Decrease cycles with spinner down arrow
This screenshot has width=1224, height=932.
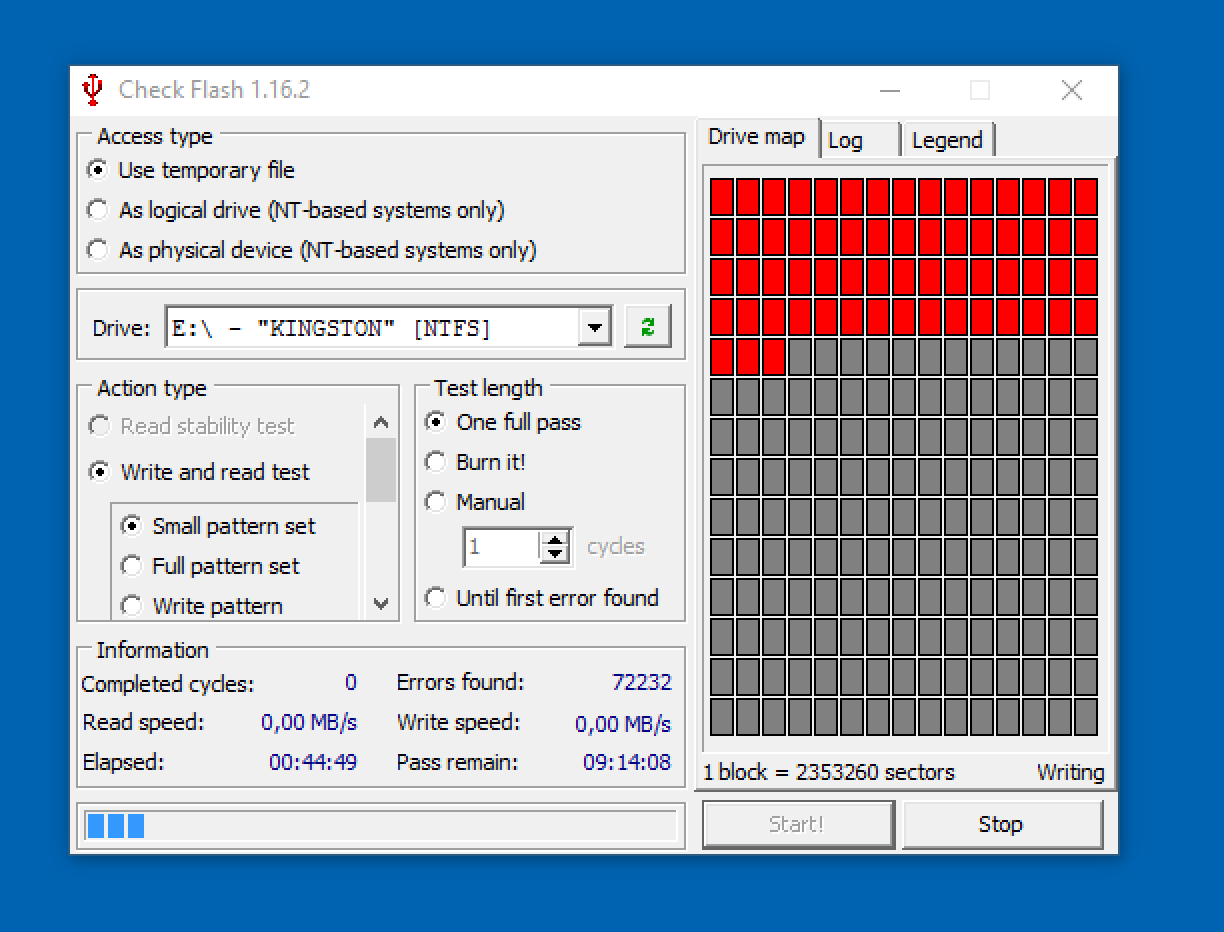click(x=556, y=555)
